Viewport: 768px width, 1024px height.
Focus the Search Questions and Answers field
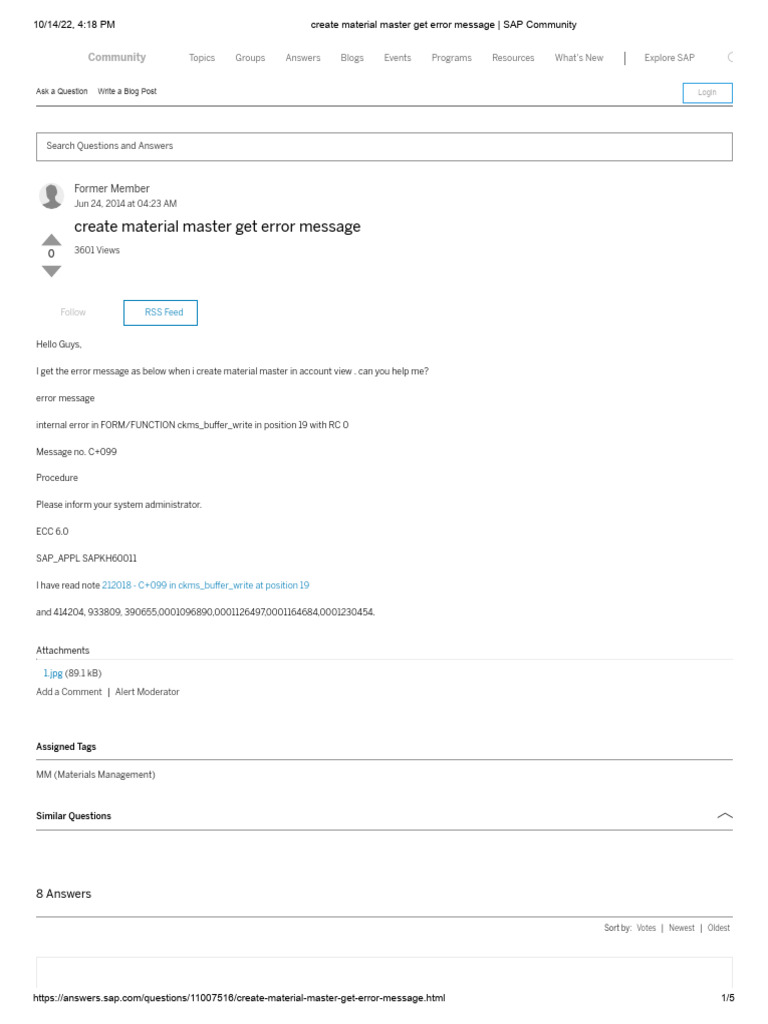click(x=384, y=146)
